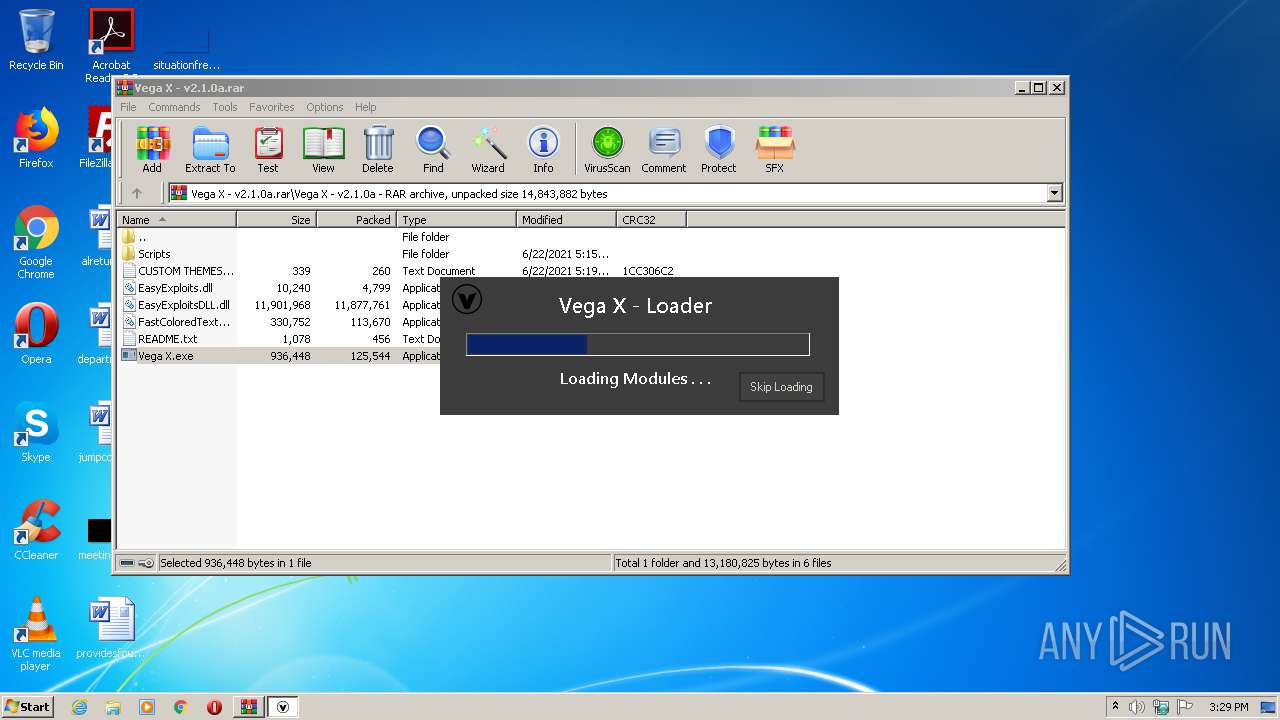1280x720 pixels.
Task: Open Internet Explorer in taskbar
Action: 80,707
